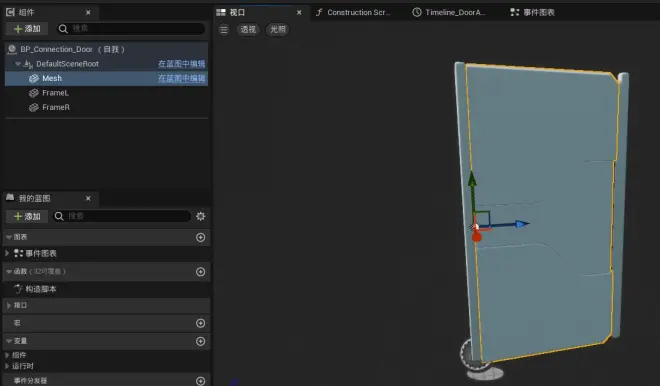Collapse the DefaultSceneRoot tree node

coord(18,64)
